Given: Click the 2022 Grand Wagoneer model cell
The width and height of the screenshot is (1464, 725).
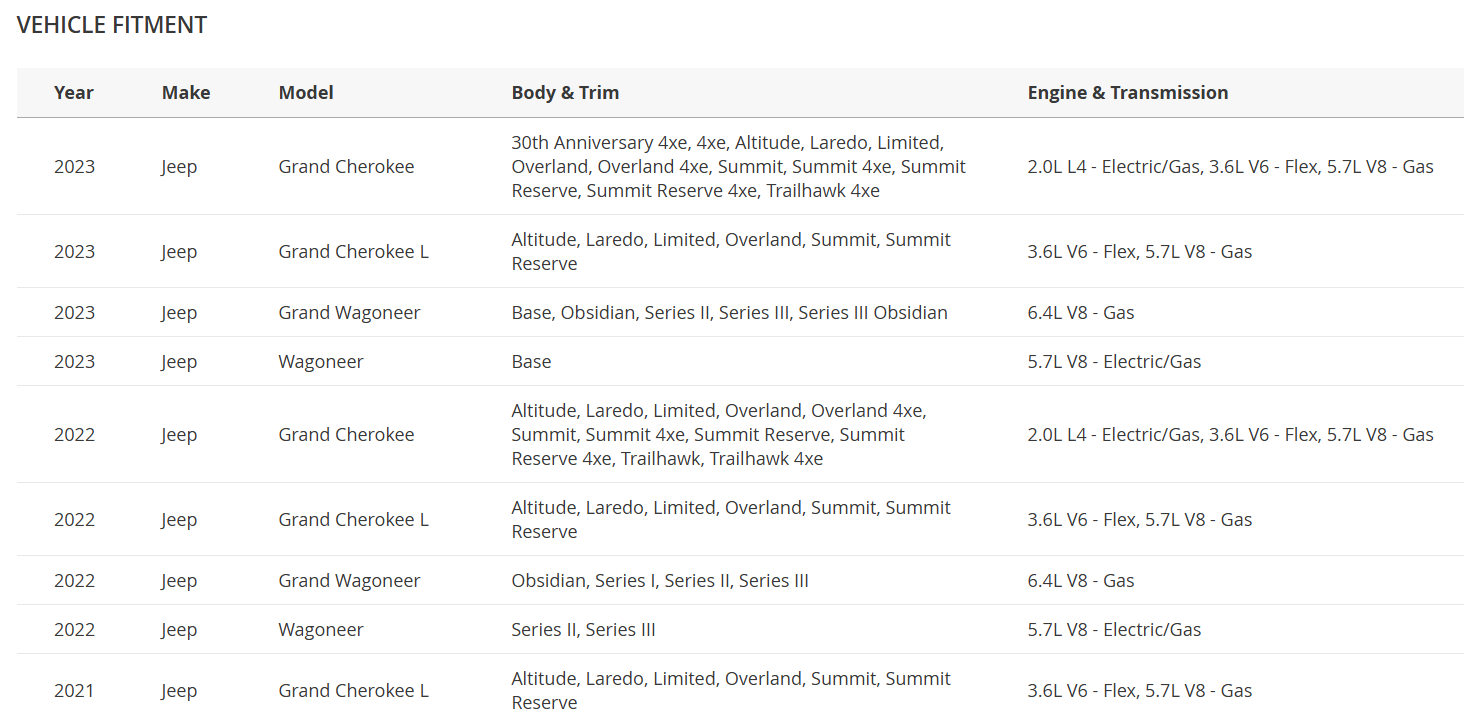Looking at the screenshot, I should click(349, 581).
